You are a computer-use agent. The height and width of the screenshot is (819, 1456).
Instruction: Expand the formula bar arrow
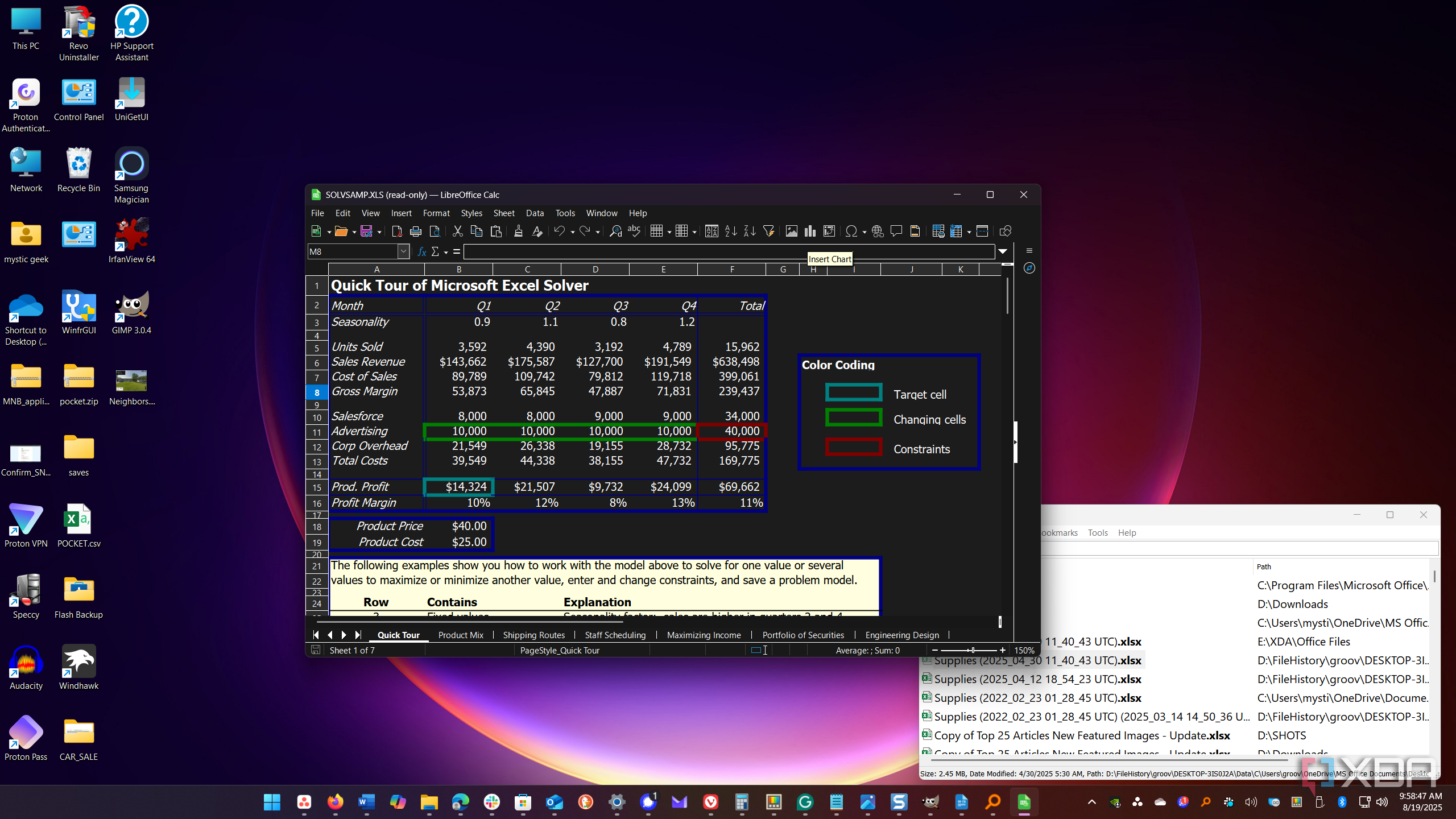(x=1003, y=251)
